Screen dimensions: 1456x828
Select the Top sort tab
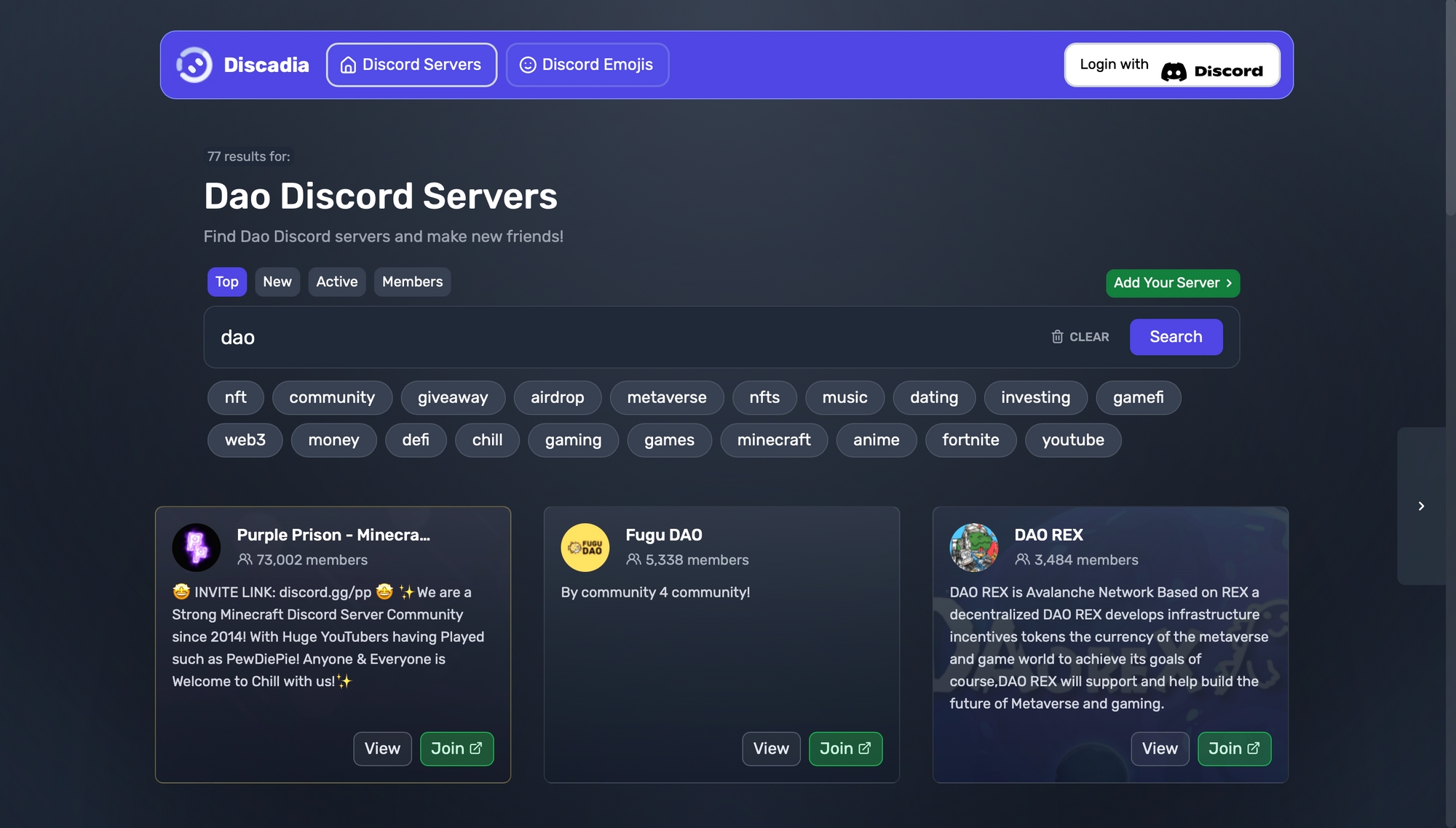pos(227,282)
